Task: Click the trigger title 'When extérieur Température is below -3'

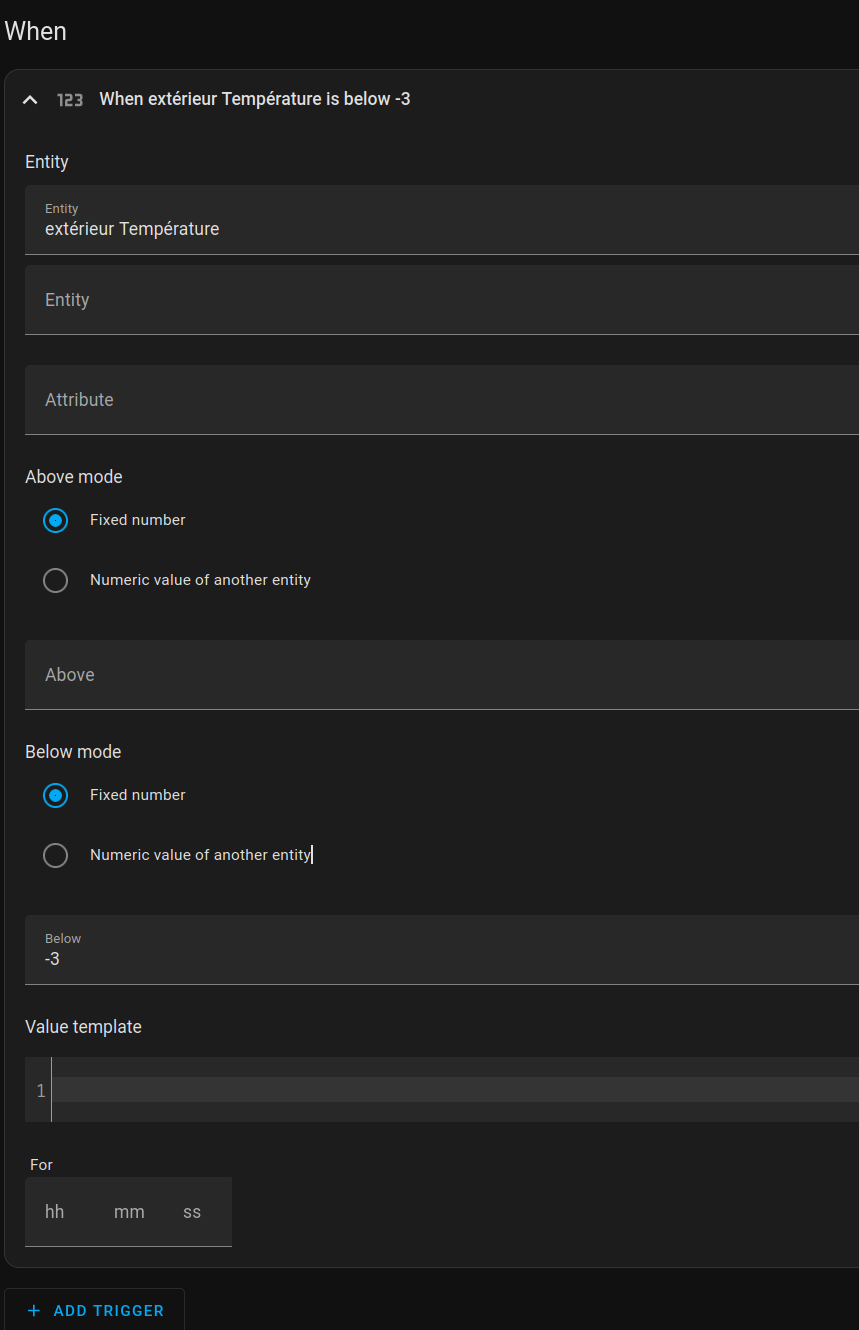Action: 255,99
